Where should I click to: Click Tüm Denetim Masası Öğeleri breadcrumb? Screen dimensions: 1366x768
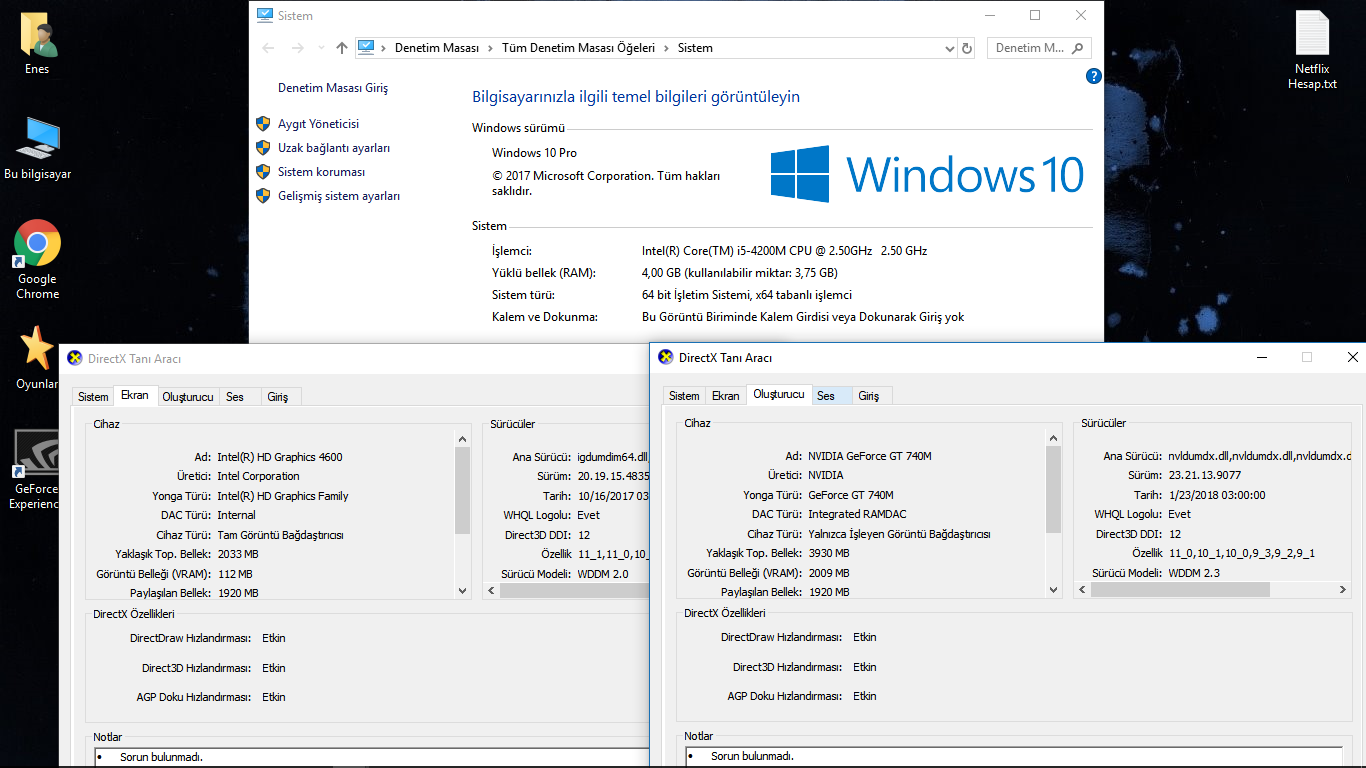(578, 48)
